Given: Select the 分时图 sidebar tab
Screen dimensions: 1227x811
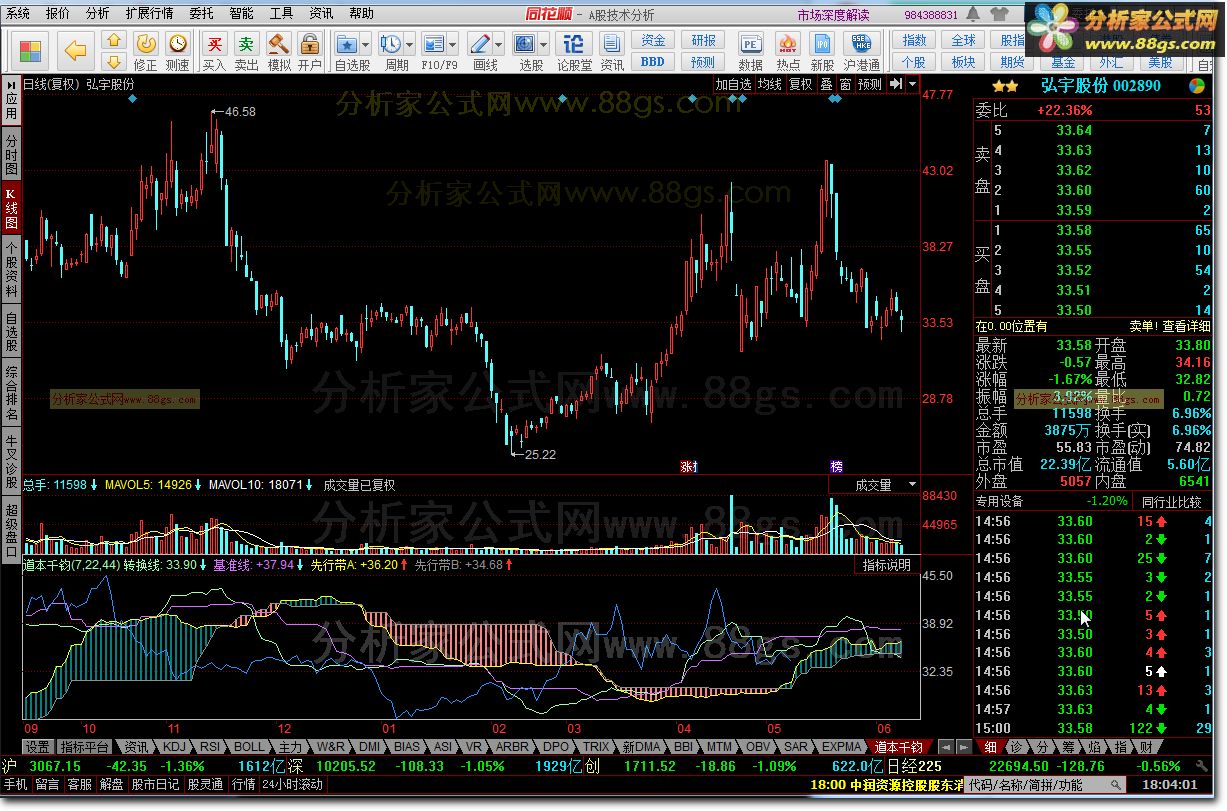Looking at the screenshot, I should pos(11,155).
